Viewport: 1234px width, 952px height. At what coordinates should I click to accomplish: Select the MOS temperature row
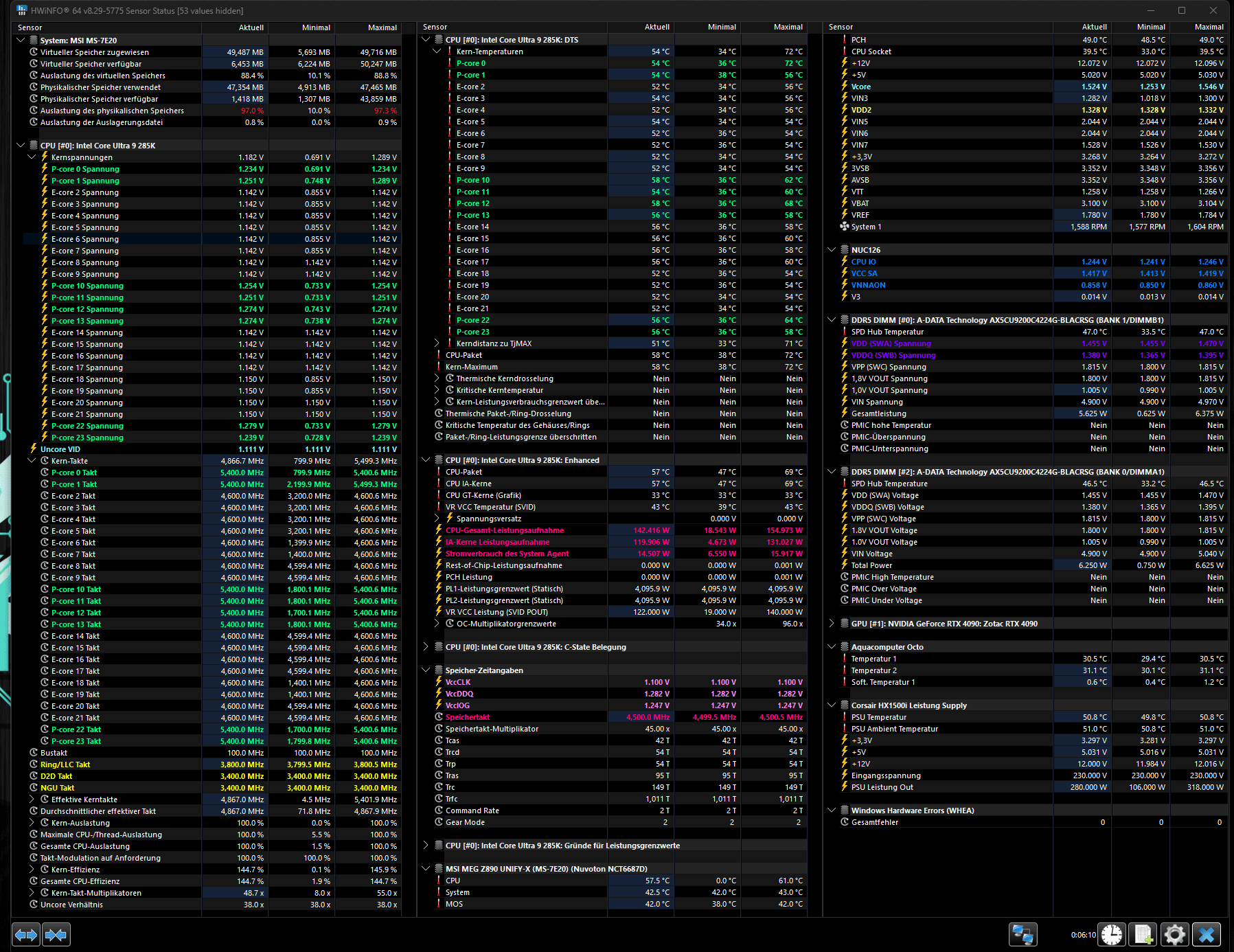618,904
